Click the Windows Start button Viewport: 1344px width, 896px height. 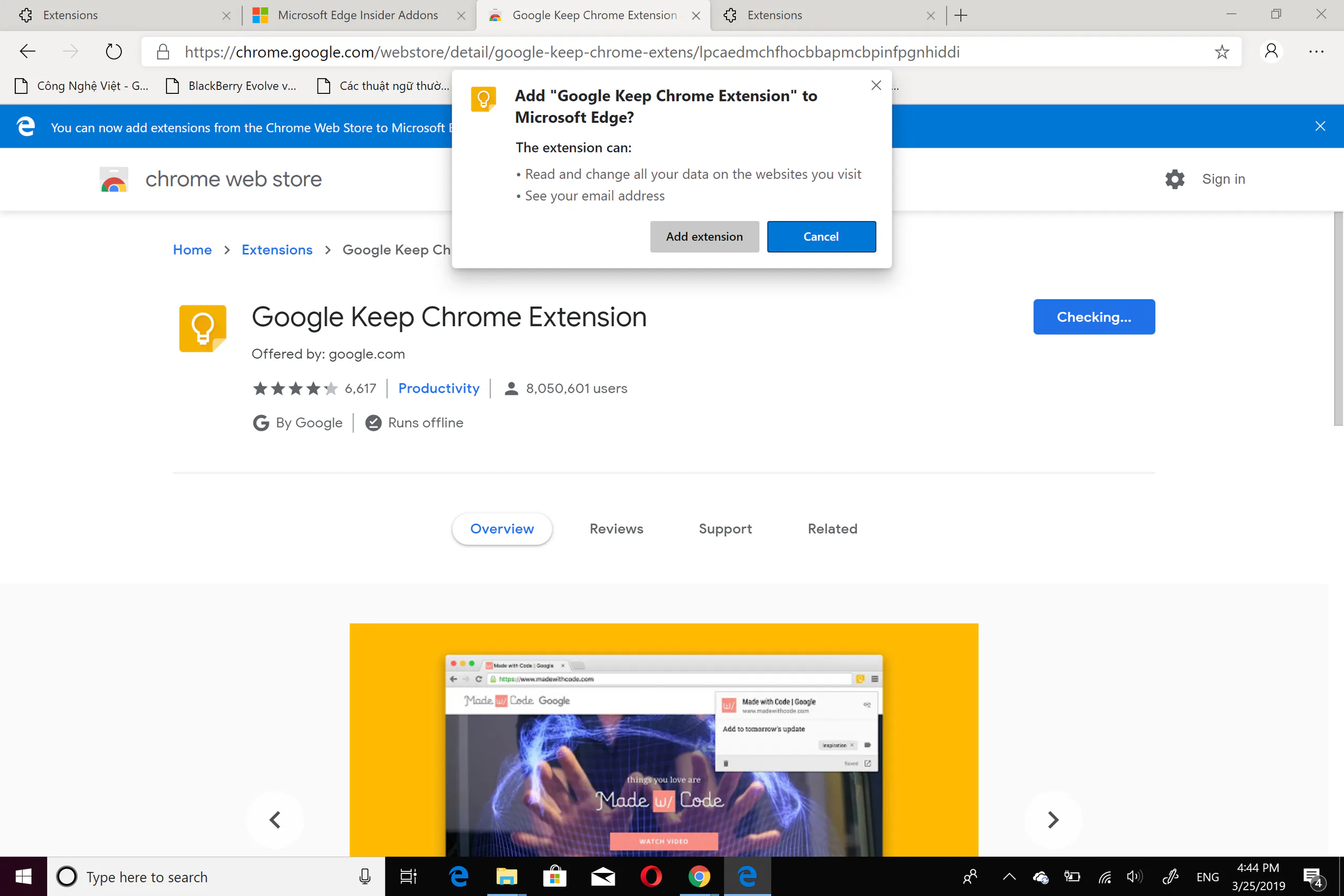coord(24,877)
